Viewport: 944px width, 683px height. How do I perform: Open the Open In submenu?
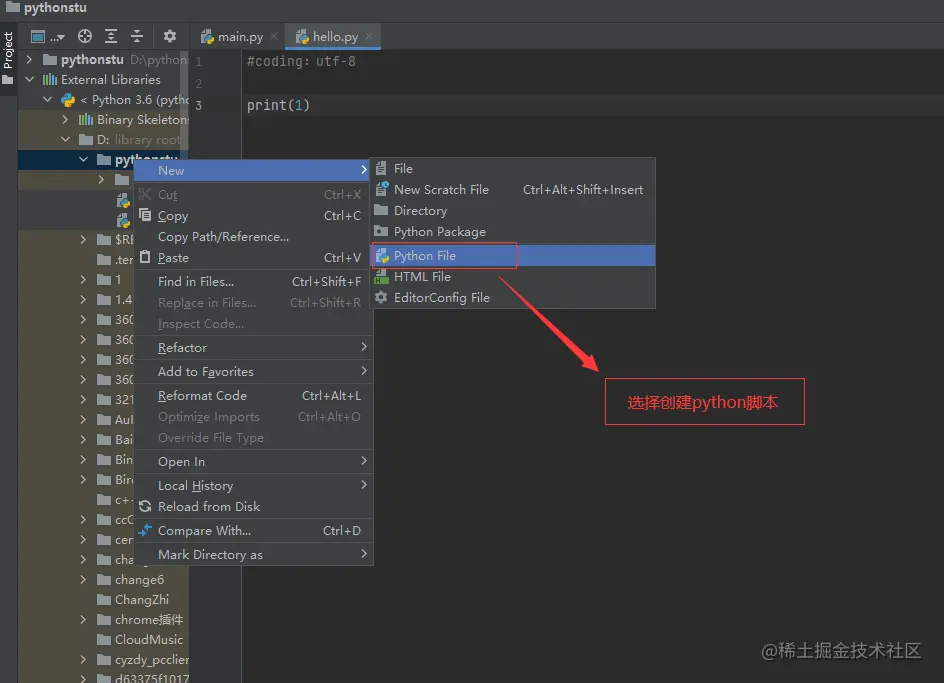(x=253, y=461)
